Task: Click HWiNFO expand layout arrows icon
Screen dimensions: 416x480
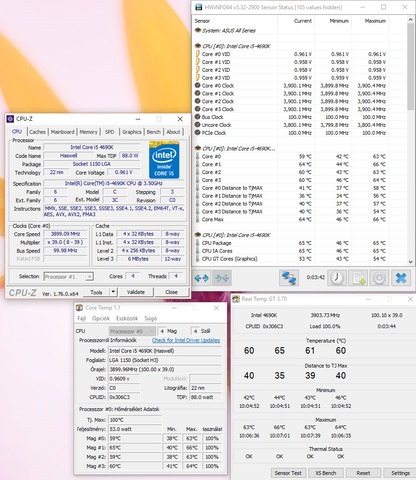Action: 201,278
